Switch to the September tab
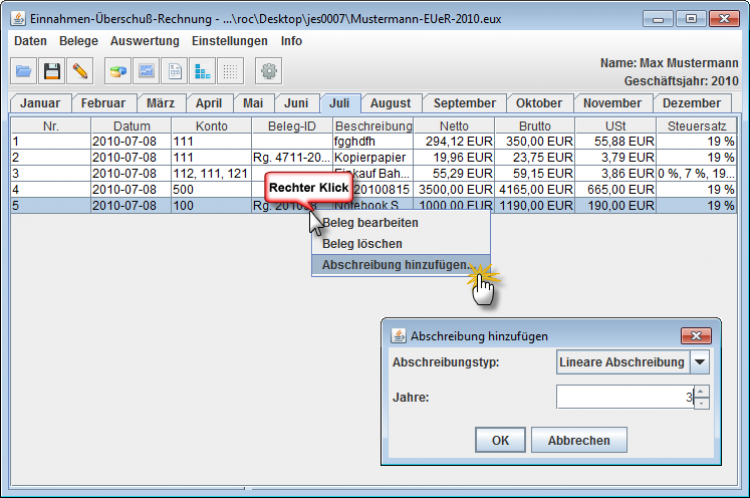750x498 pixels. point(464,103)
